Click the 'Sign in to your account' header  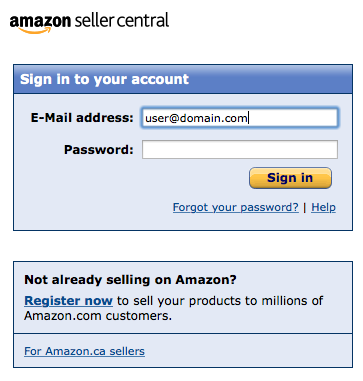click(104, 79)
